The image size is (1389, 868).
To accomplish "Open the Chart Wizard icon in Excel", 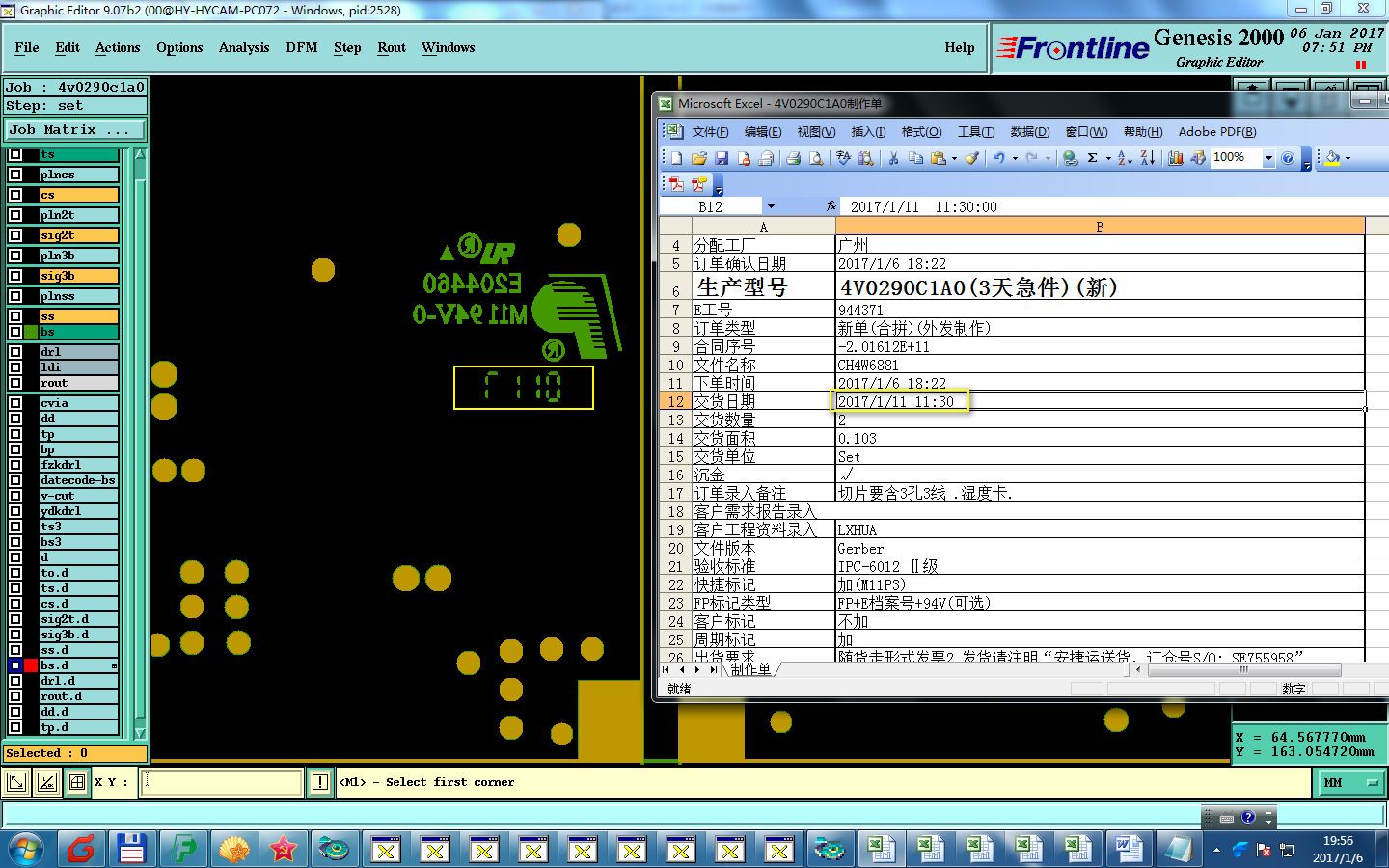I will point(1175,158).
